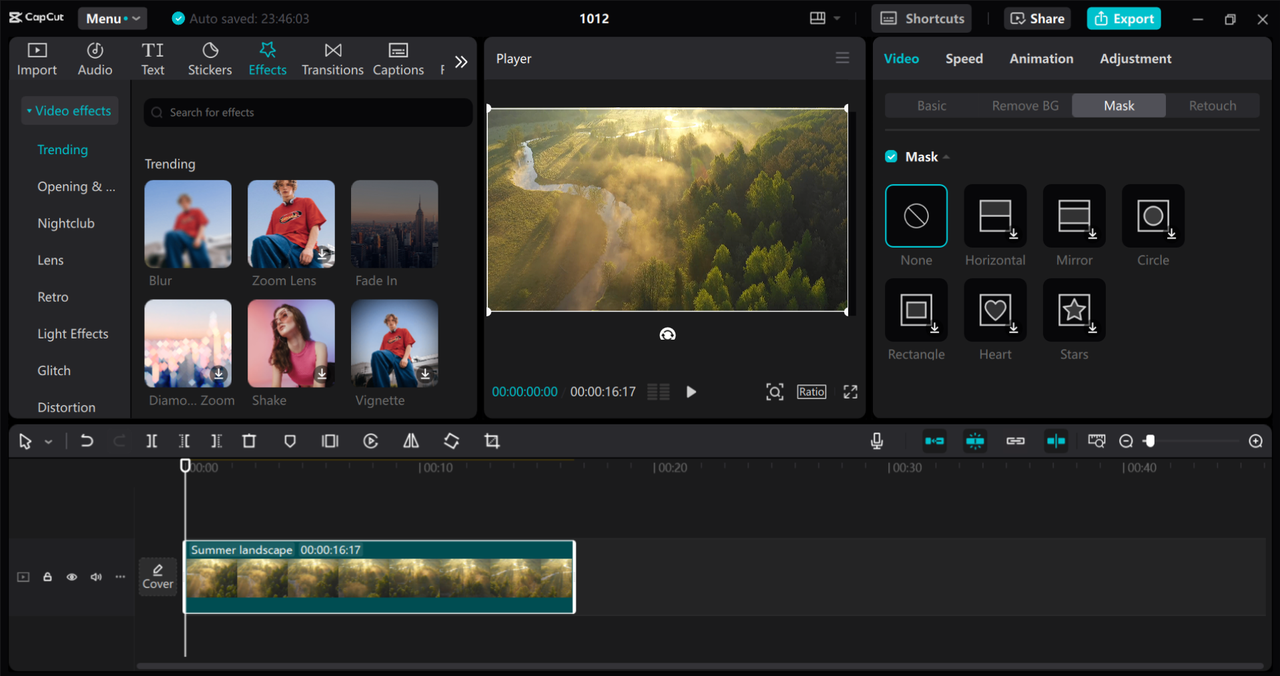Toggle clip linkage

tap(1015, 441)
